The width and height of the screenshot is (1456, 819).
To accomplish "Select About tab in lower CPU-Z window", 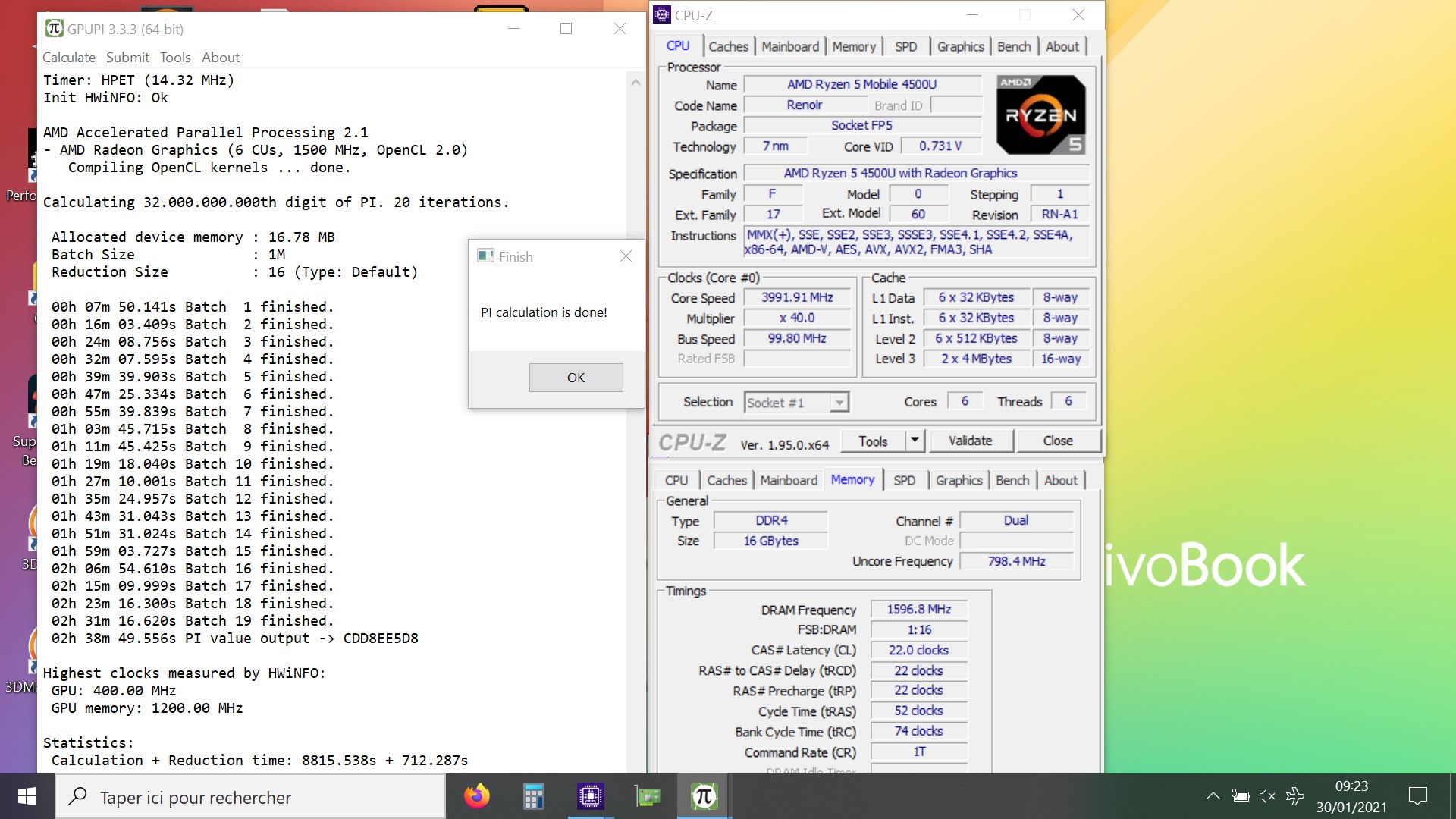I will pyautogui.click(x=1061, y=481).
